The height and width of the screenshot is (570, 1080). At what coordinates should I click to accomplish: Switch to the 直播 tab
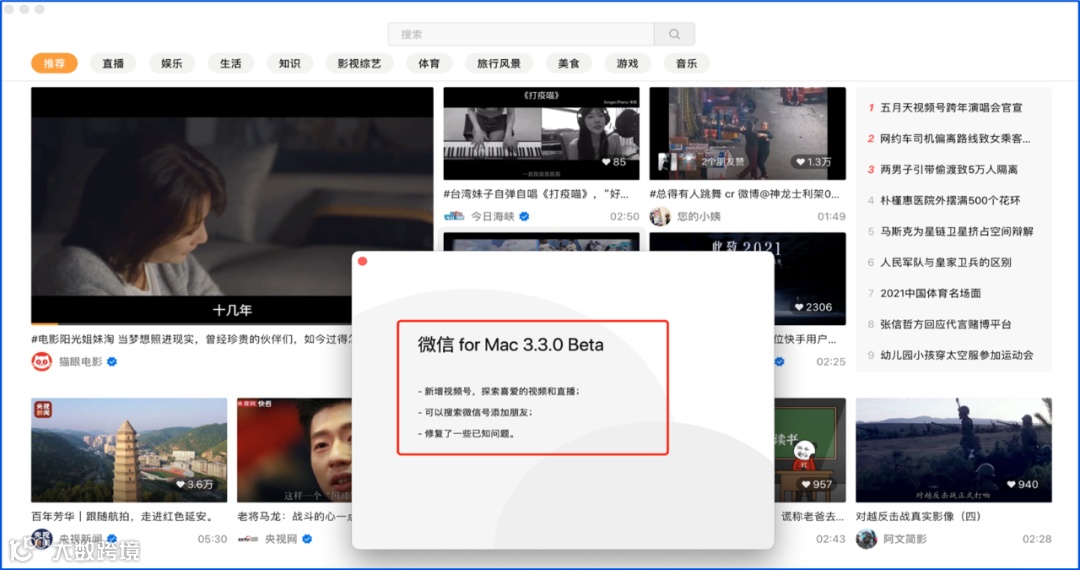pyautogui.click(x=113, y=63)
